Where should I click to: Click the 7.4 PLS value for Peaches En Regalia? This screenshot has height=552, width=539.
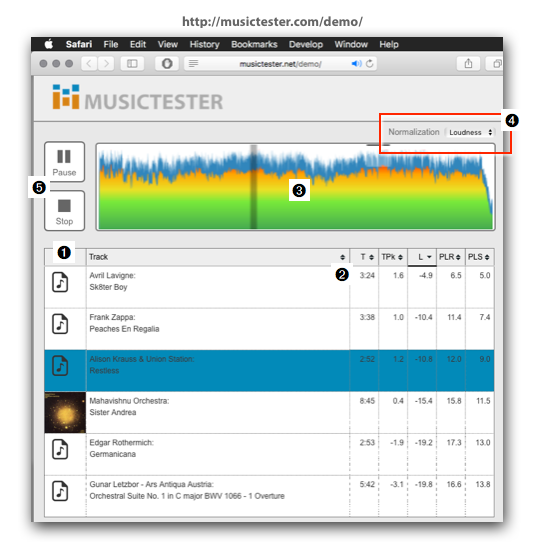tap(485, 317)
